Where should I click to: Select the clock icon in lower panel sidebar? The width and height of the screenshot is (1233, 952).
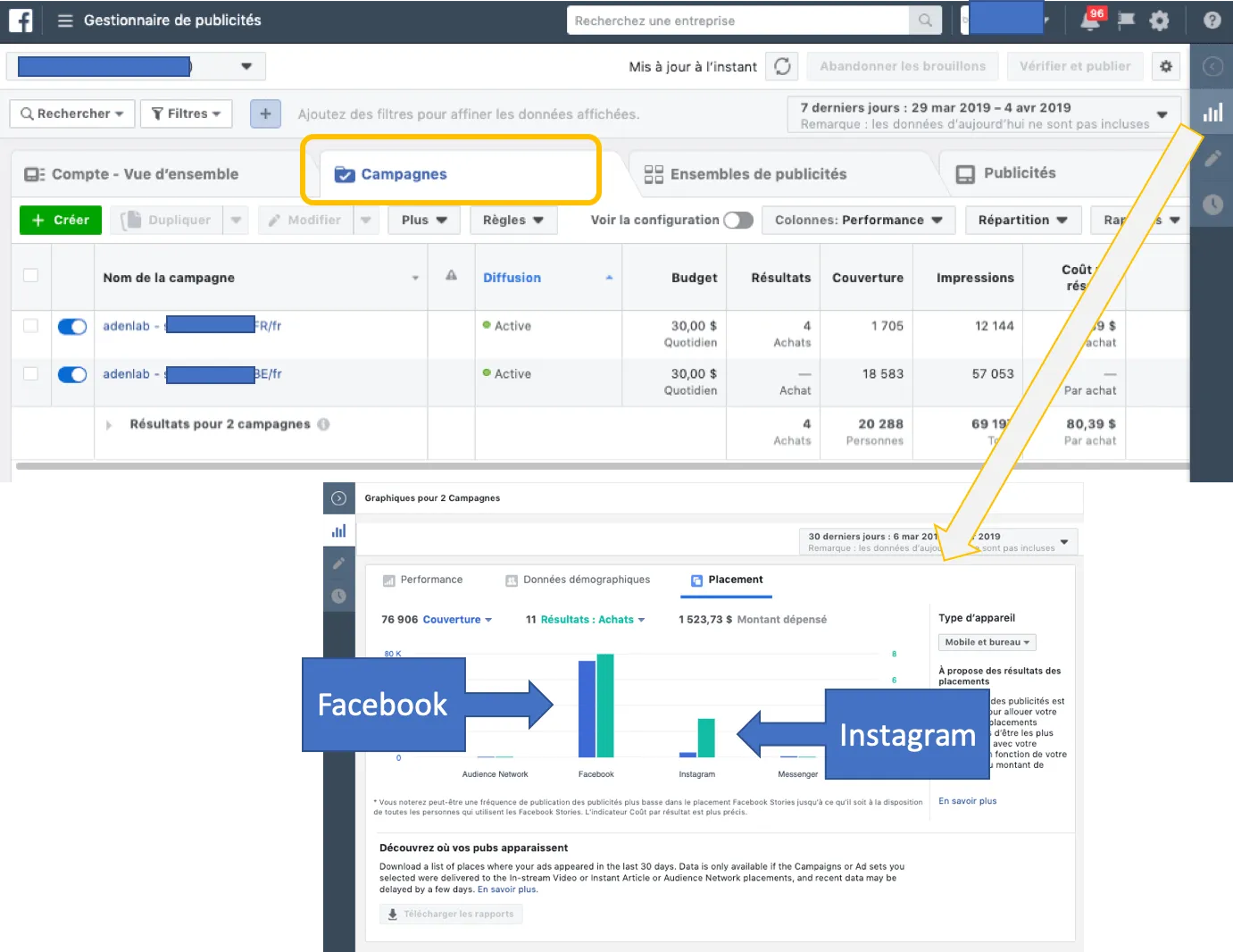click(x=338, y=596)
